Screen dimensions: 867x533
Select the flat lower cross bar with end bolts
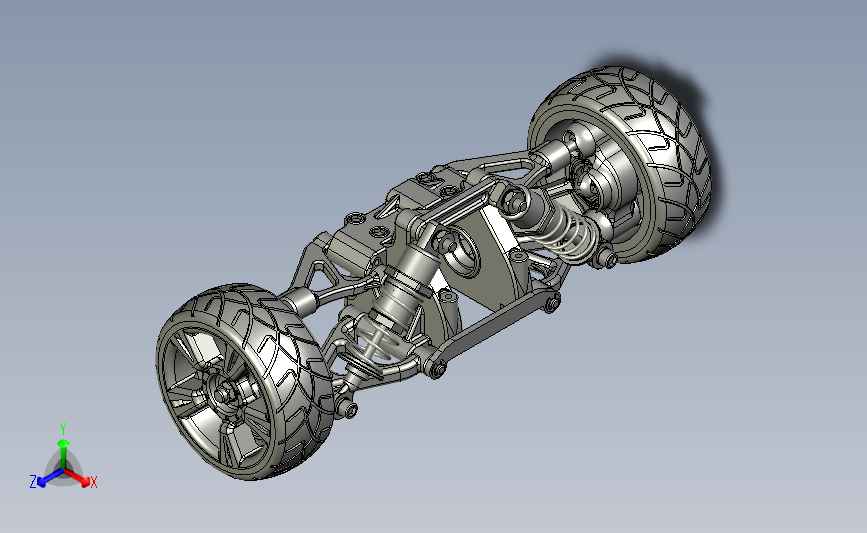(x=492, y=336)
